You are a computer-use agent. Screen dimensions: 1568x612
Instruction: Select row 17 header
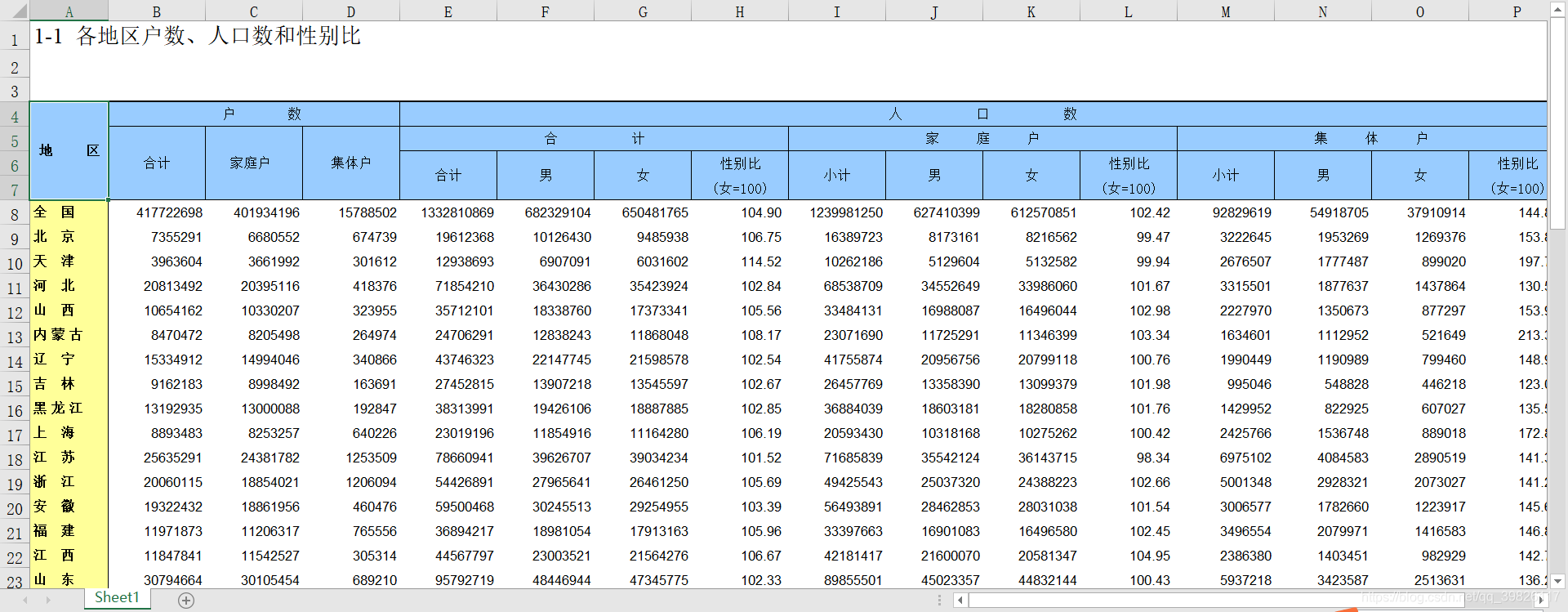pos(15,436)
